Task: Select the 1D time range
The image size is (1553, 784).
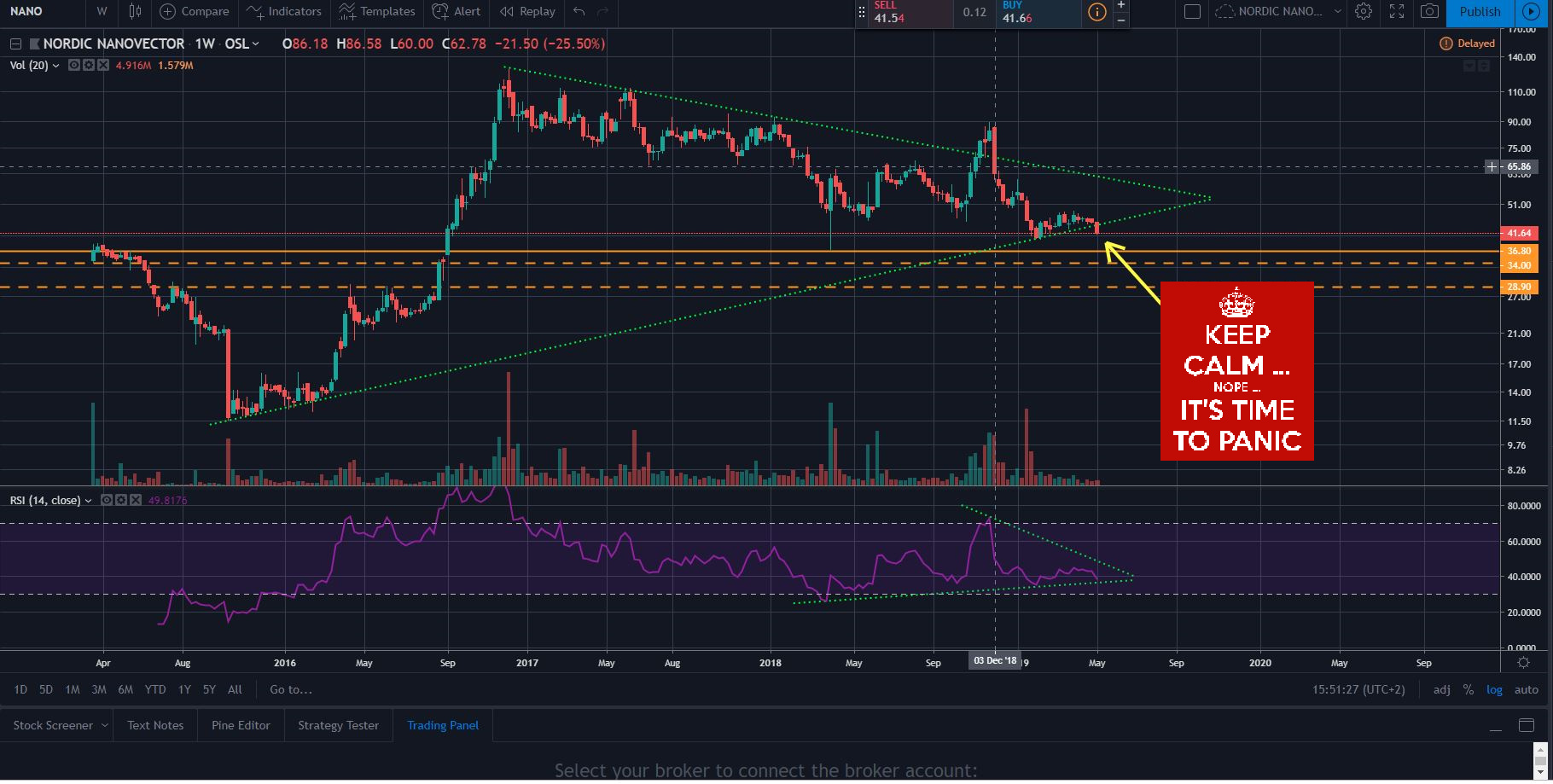Action: tap(20, 689)
